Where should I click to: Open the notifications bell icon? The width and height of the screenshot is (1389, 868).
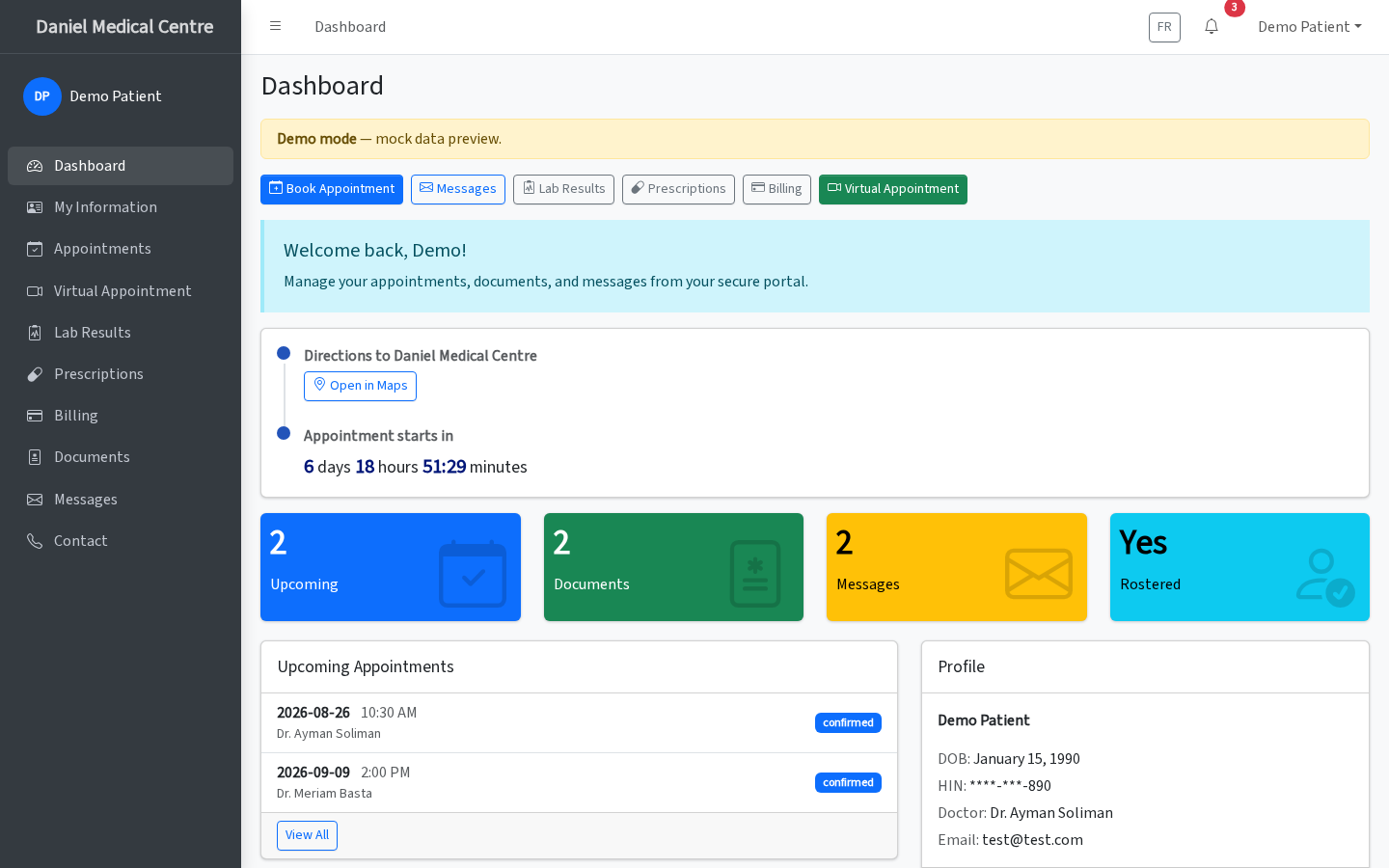1212,26
